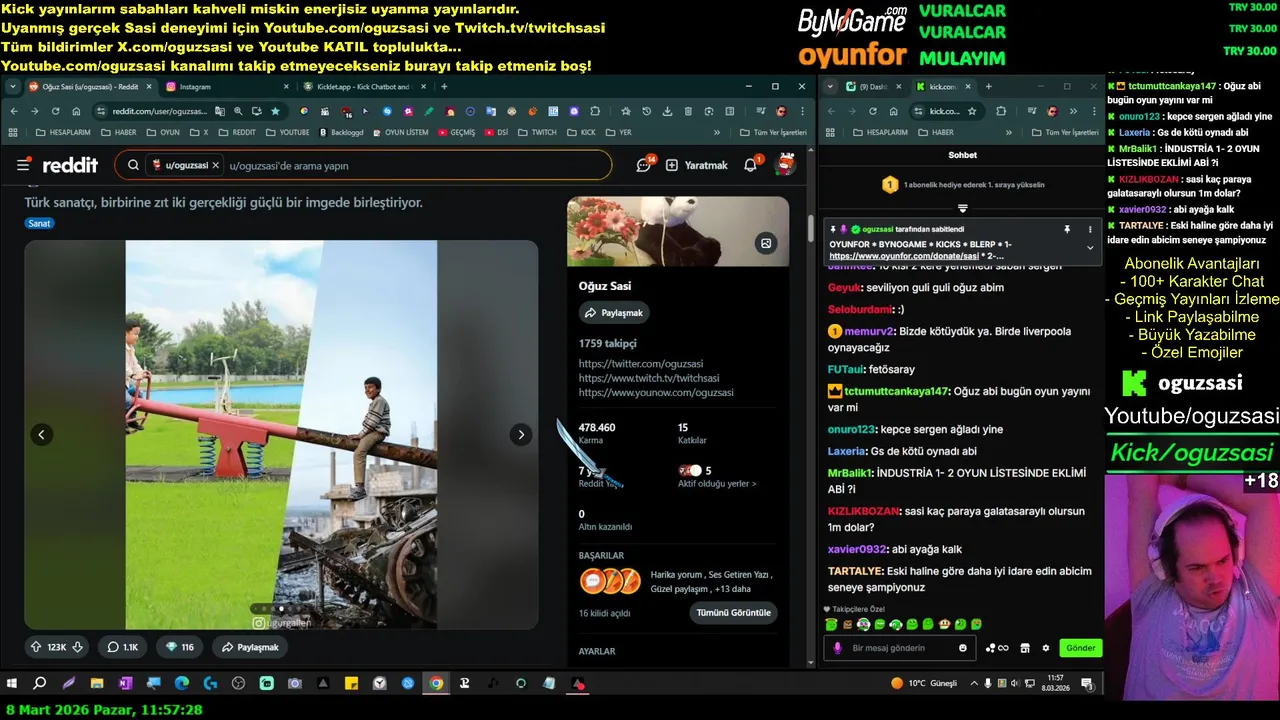Show previous image in post gallery
1280x720 pixels.
click(42, 434)
